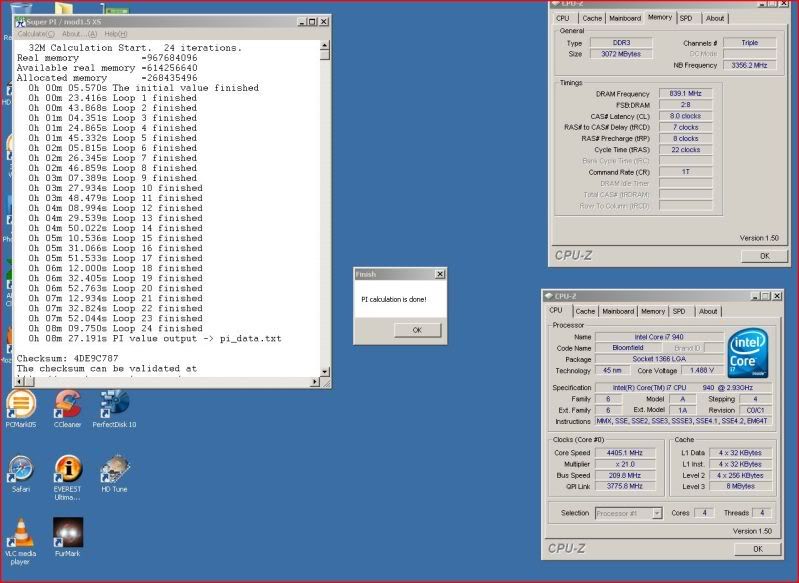Open the About menu in Super PI
Screen dimensions: 799x583
tap(79, 34)
